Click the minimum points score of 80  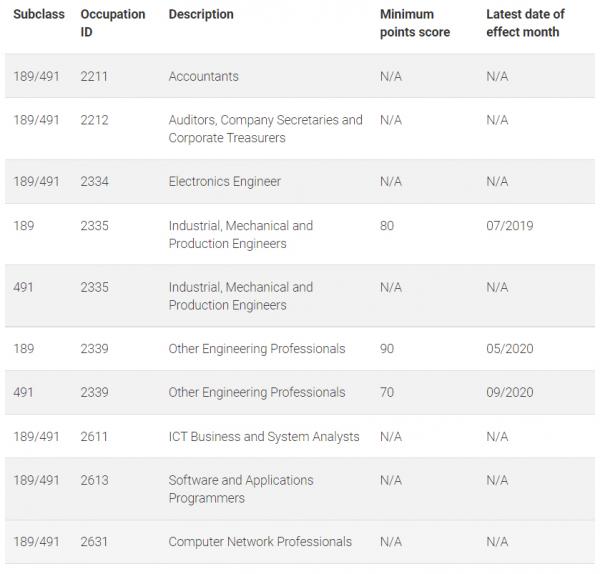387,226
